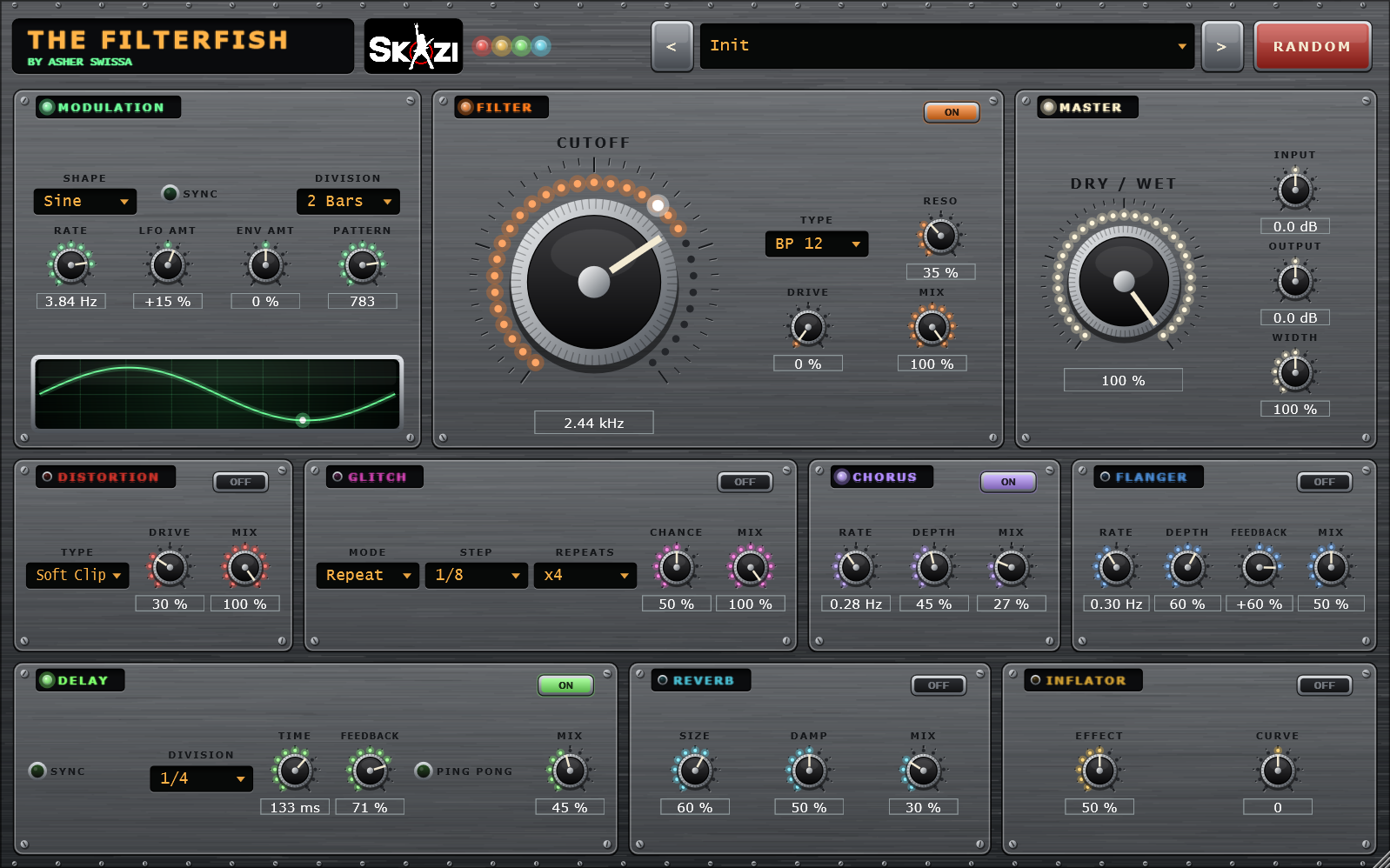Click the green LED icon beside the Modulation title
Image resolution: width=1390 pixels, height=868 pixels.
47,107
